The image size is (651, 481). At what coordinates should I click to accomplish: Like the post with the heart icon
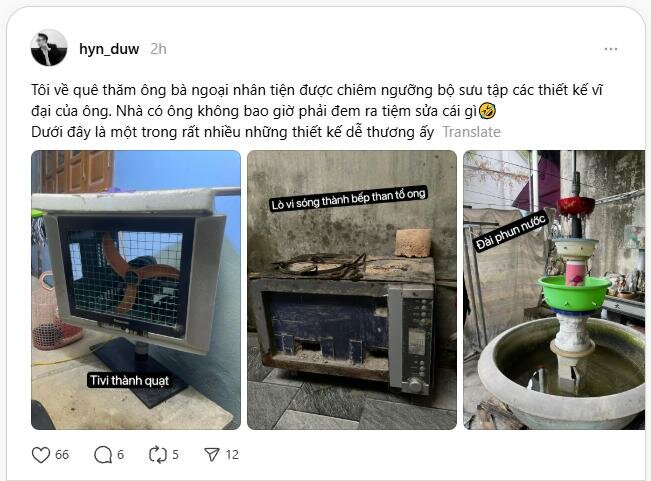(x=41, y=455)
